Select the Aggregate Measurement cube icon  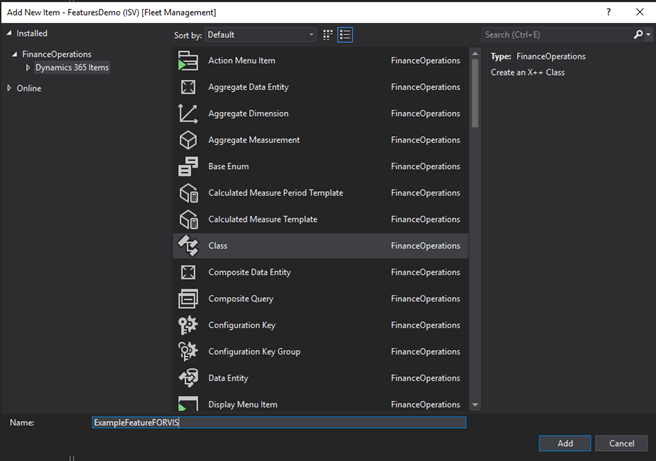coord(187,140)
